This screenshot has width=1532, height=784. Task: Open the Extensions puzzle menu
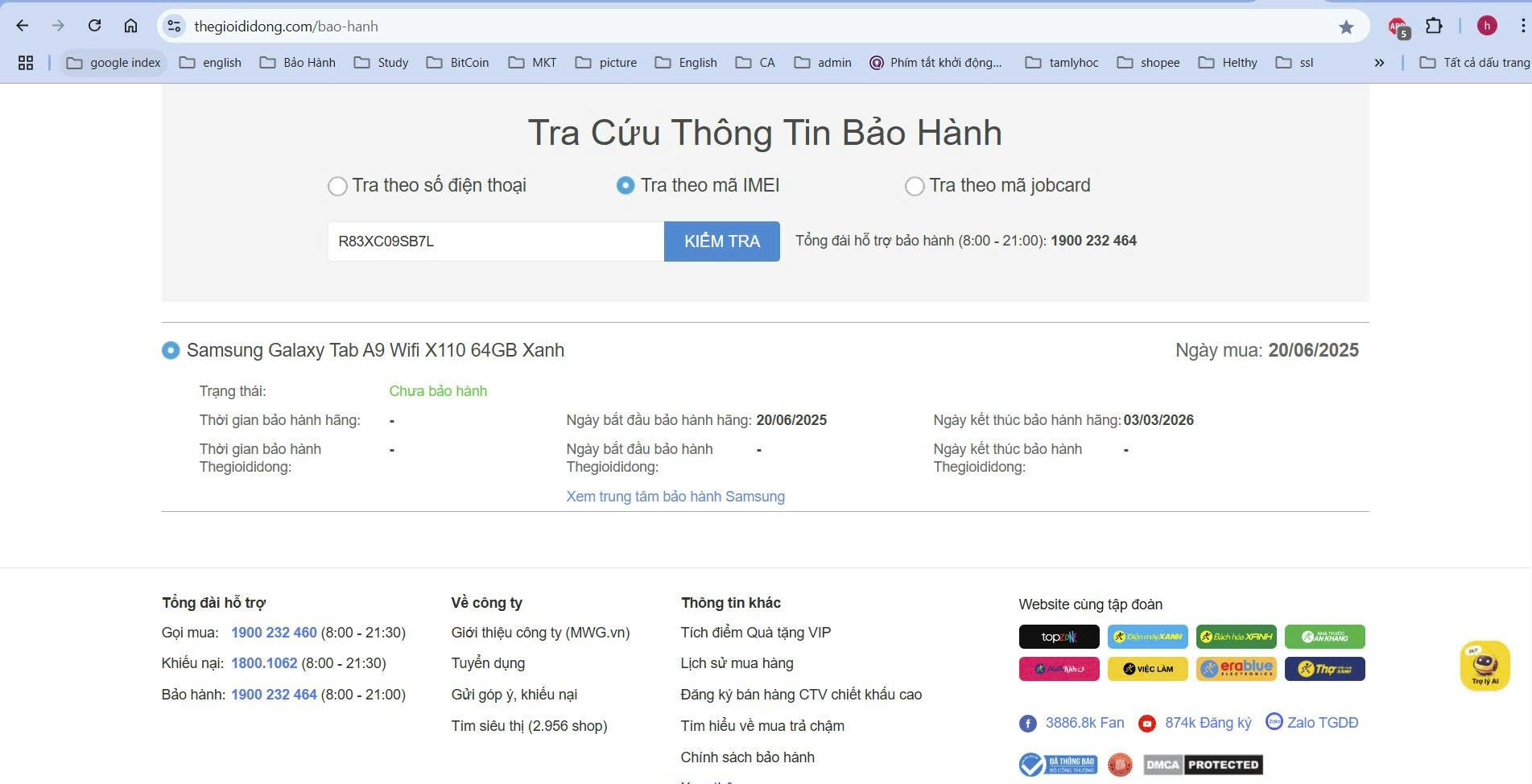pos(1434,26)
